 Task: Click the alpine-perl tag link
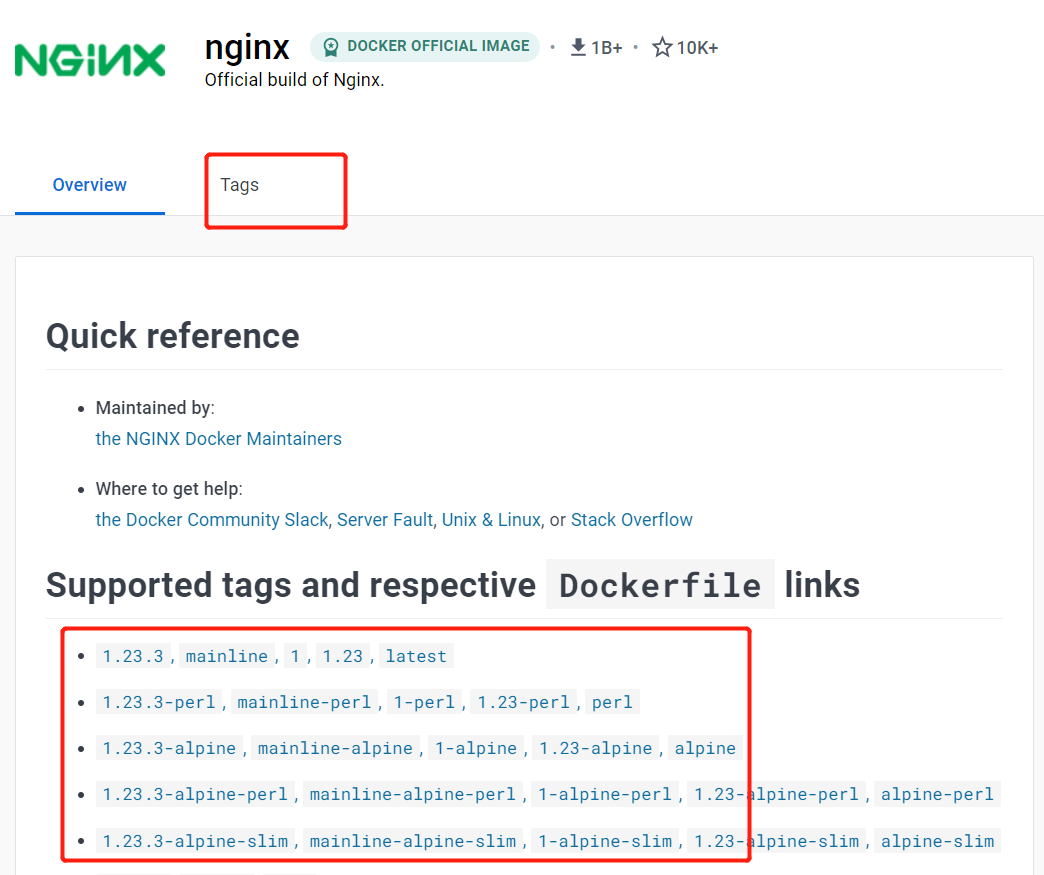[x=937, y=794]
